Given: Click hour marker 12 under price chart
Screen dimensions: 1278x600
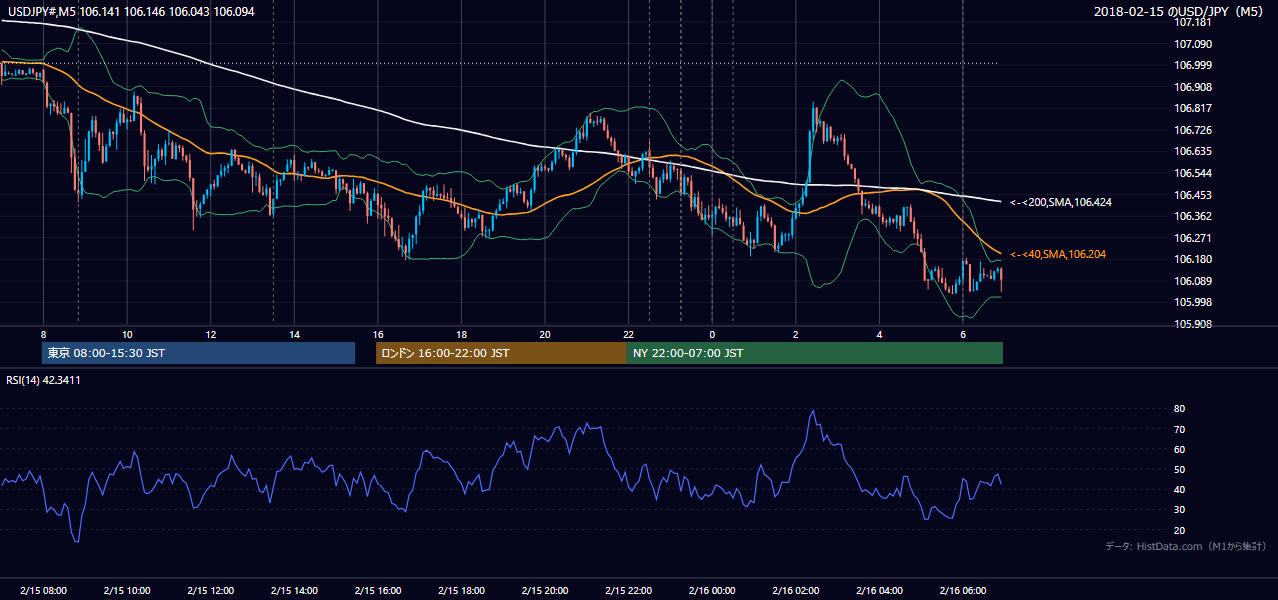Looking at the screenshot, I should click(211, 334).
